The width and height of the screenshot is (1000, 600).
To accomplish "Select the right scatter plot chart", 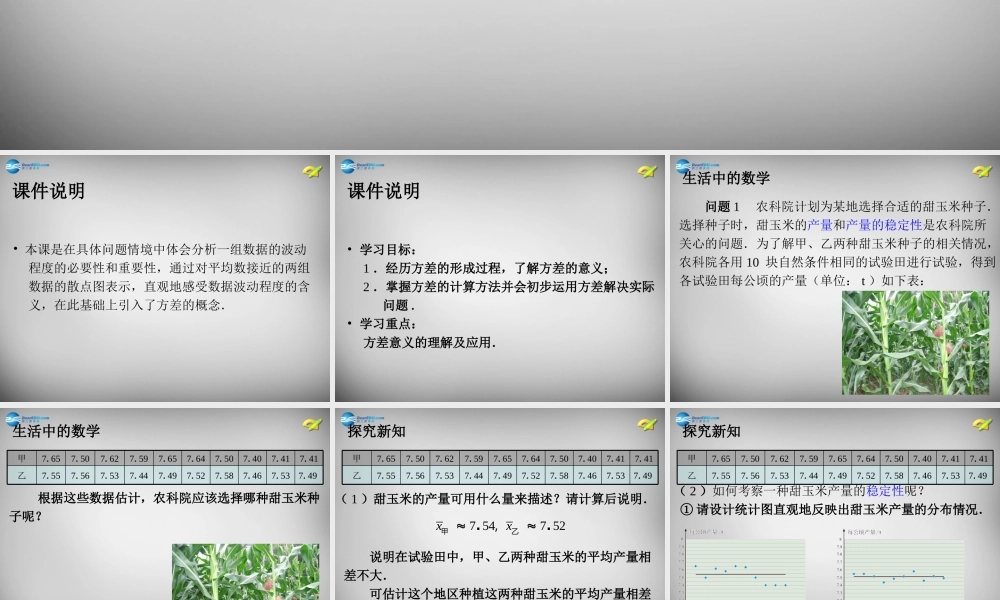I will 904,564.
